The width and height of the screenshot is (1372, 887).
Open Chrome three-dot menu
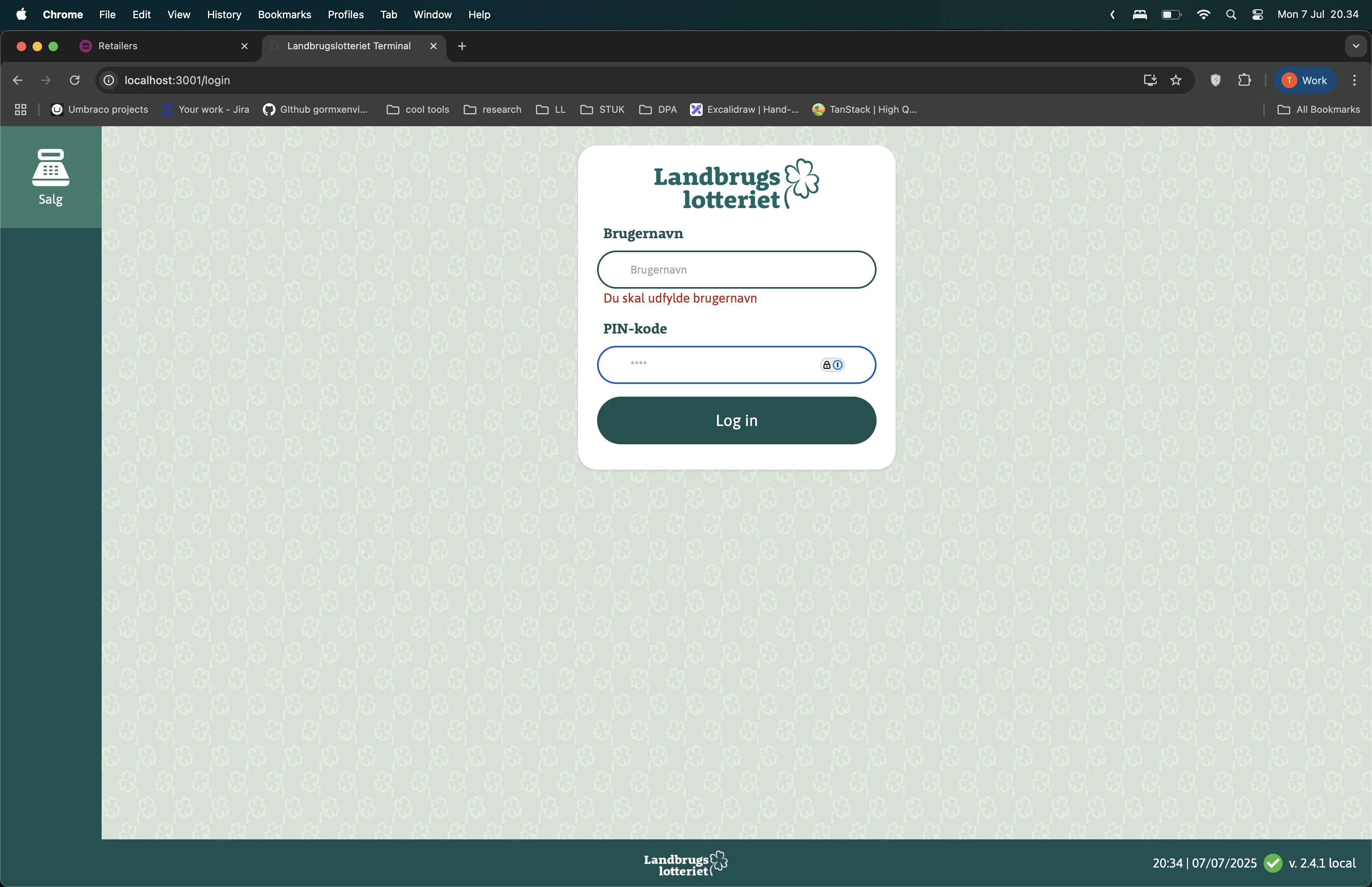coord(1354,80)
